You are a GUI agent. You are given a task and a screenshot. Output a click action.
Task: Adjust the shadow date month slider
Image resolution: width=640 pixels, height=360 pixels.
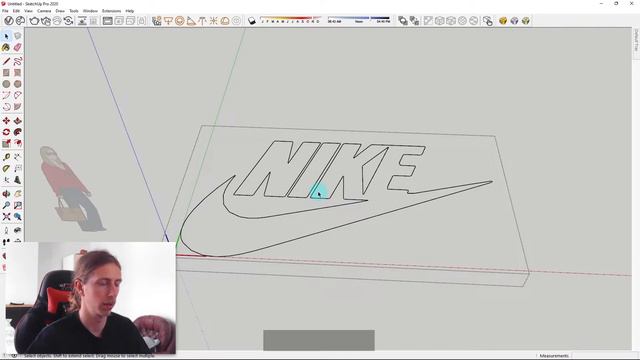click(291, 20)
